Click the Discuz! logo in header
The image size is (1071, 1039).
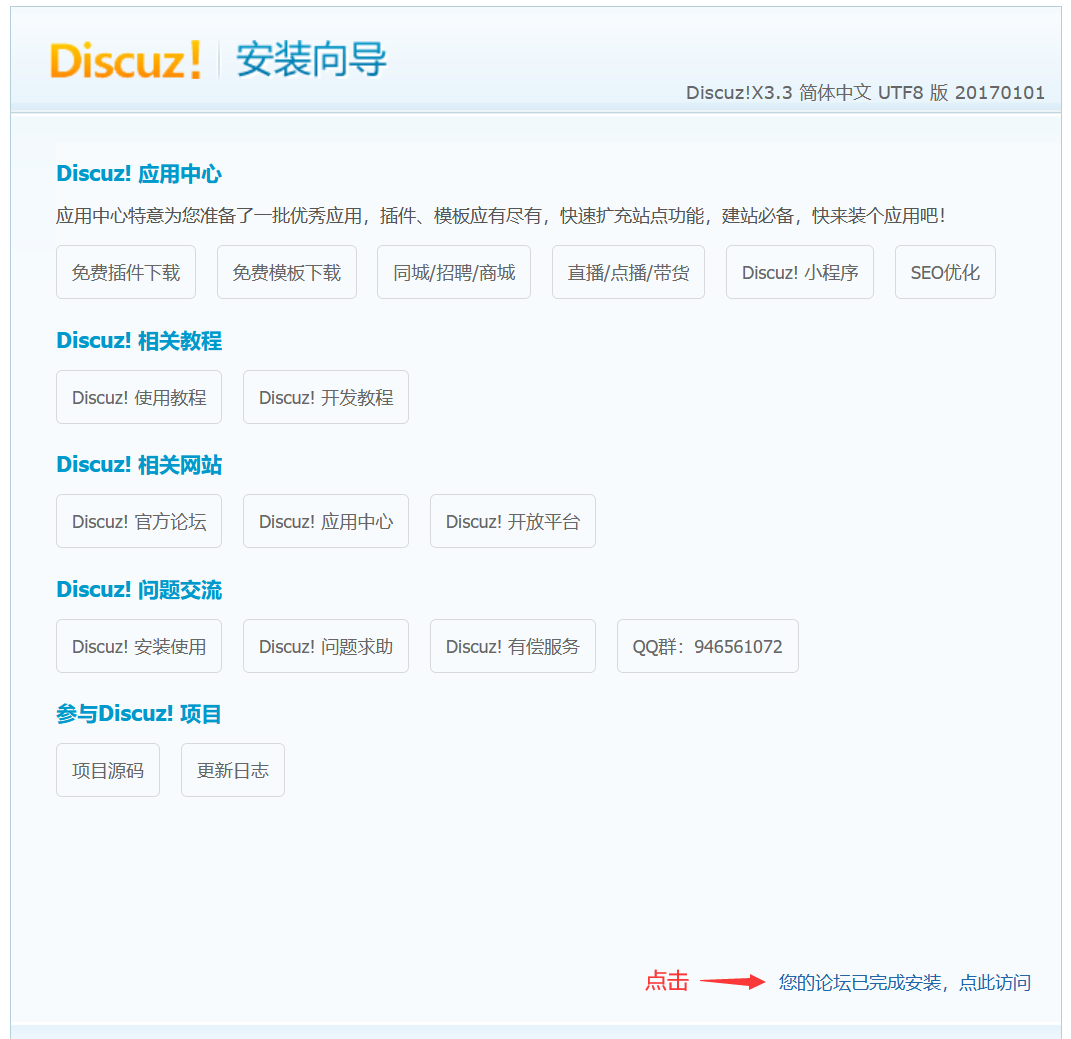tap(126, 60)
